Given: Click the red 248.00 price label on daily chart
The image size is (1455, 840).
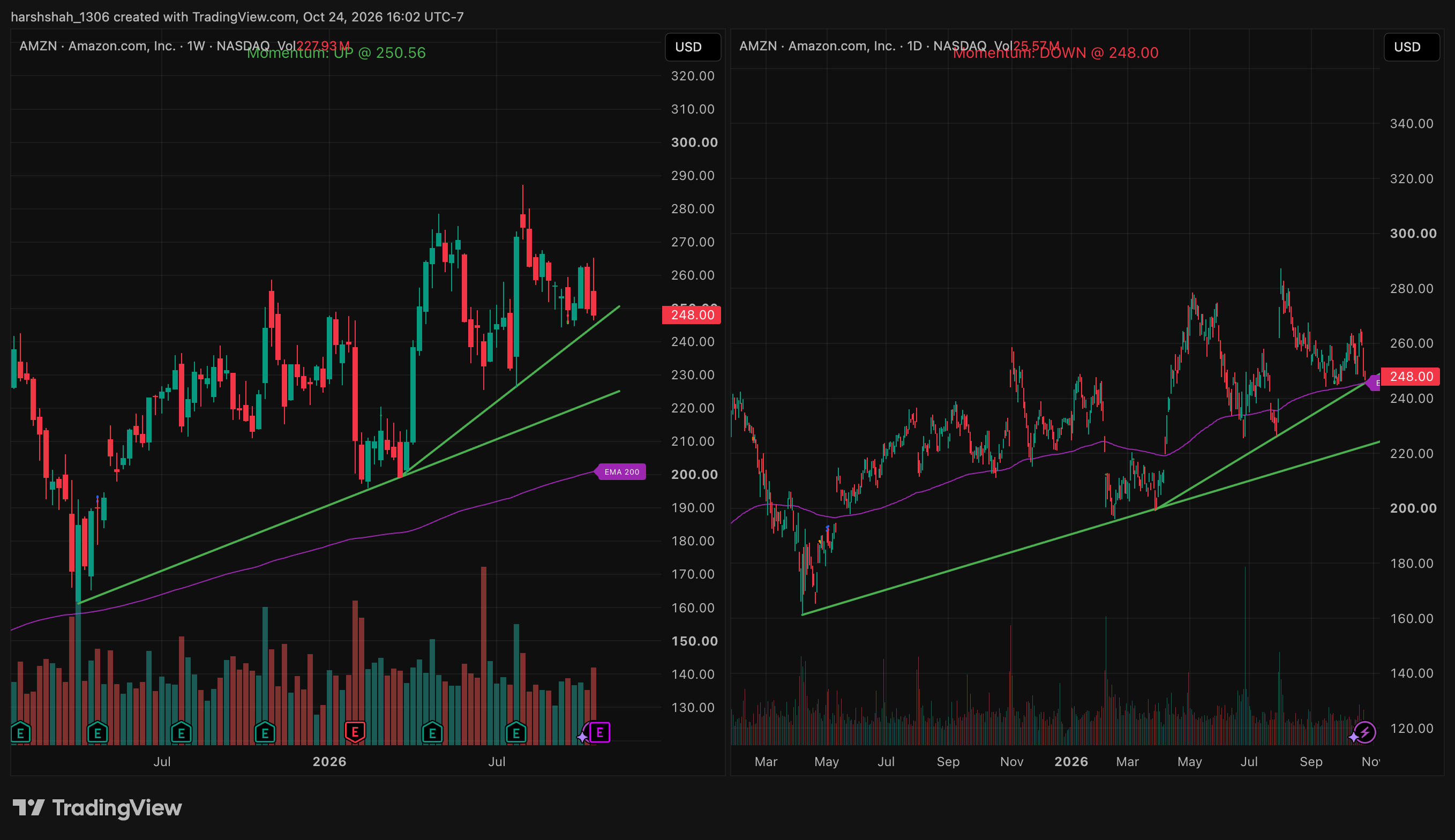Looking at the screenshot, I should (1411, 377).
